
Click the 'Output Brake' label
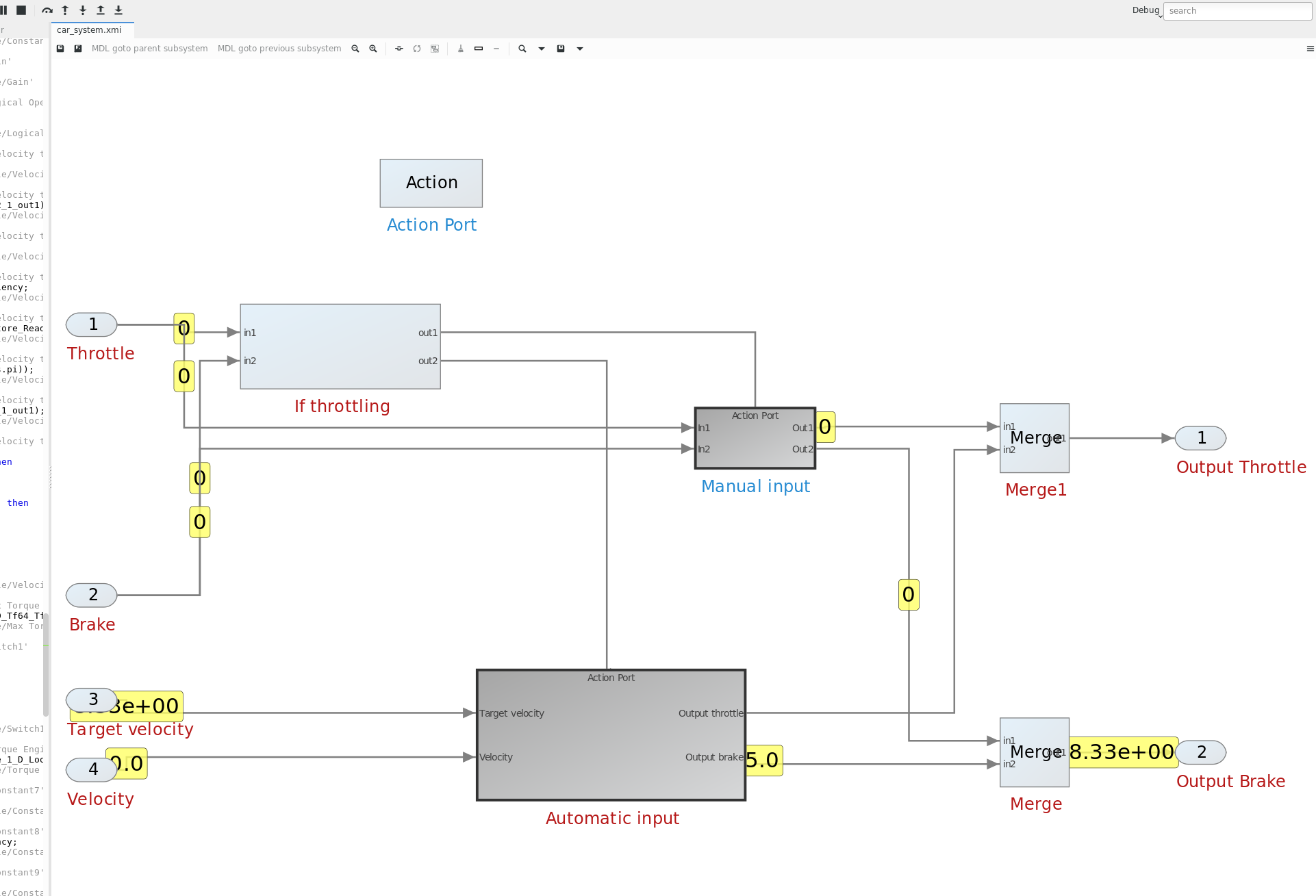pos(1230,781)
